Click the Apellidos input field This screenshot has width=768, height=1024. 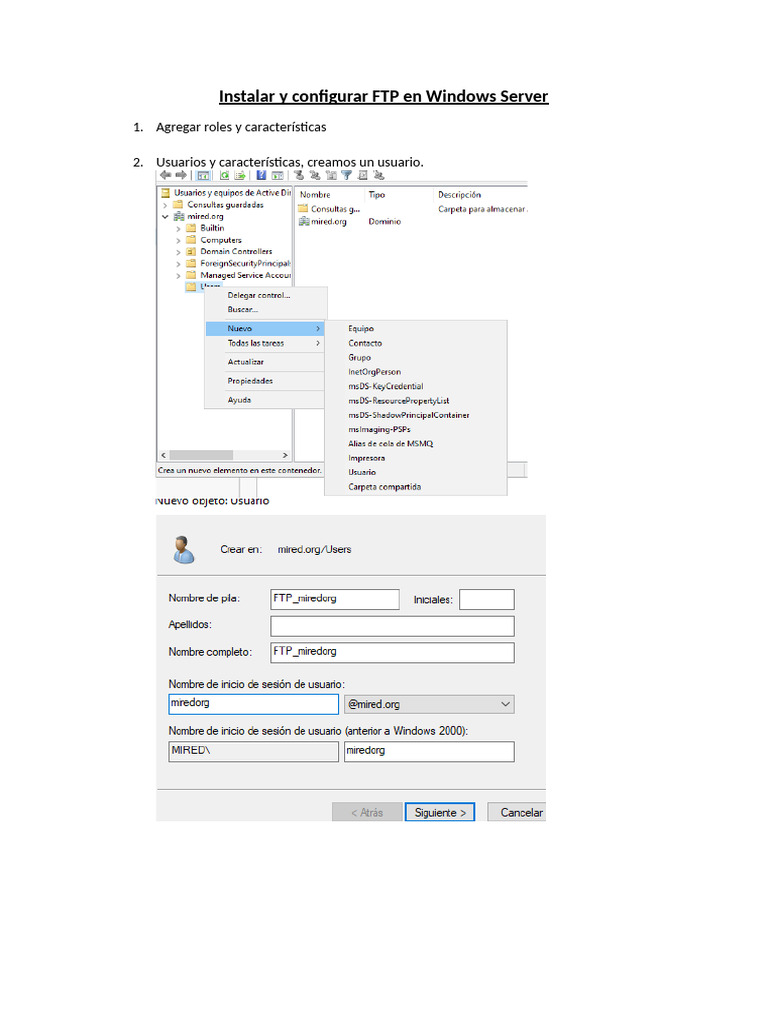click(392, 626)
